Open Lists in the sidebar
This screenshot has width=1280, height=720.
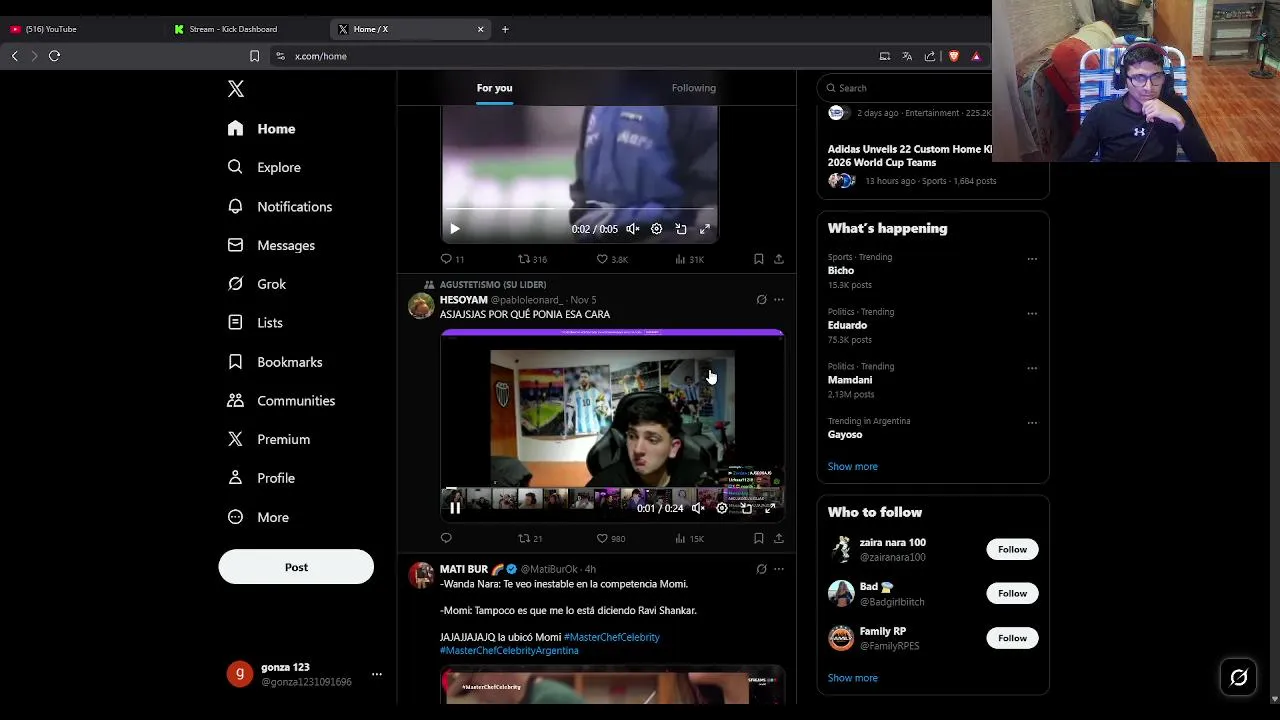pyautogui.click(x=255, y=323)
